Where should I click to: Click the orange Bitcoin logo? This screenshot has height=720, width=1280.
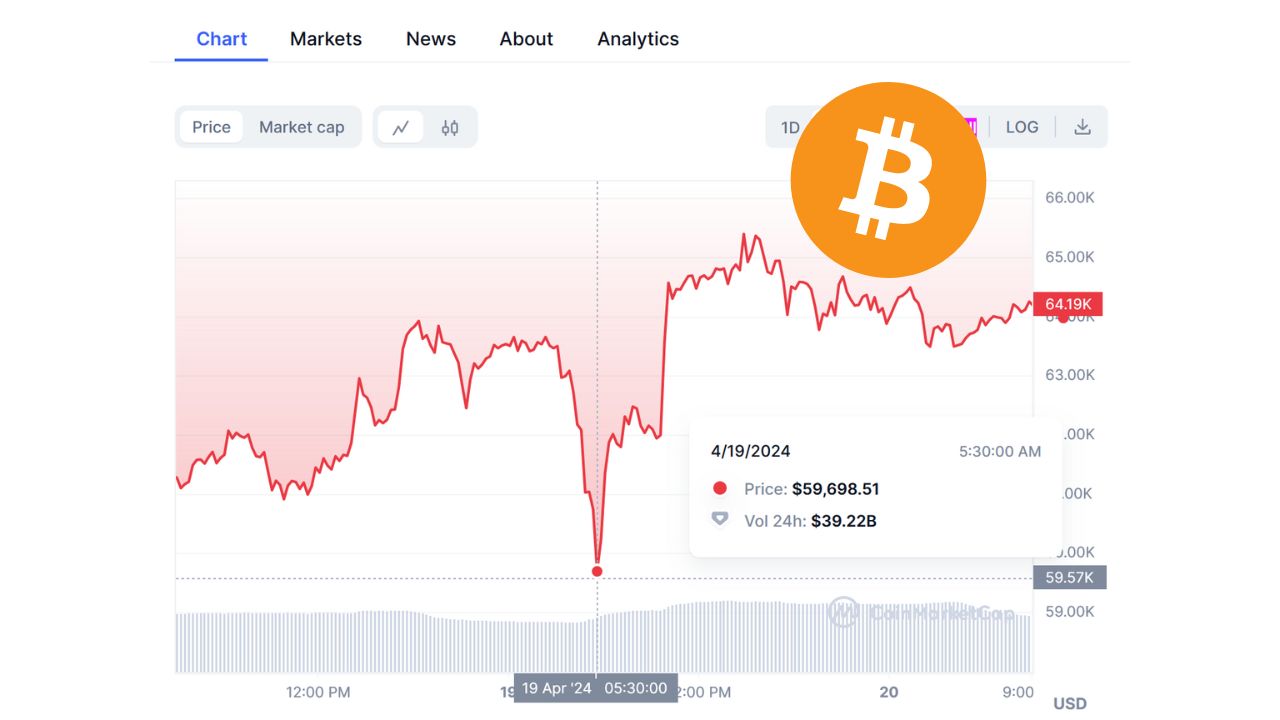click(888, 180)
